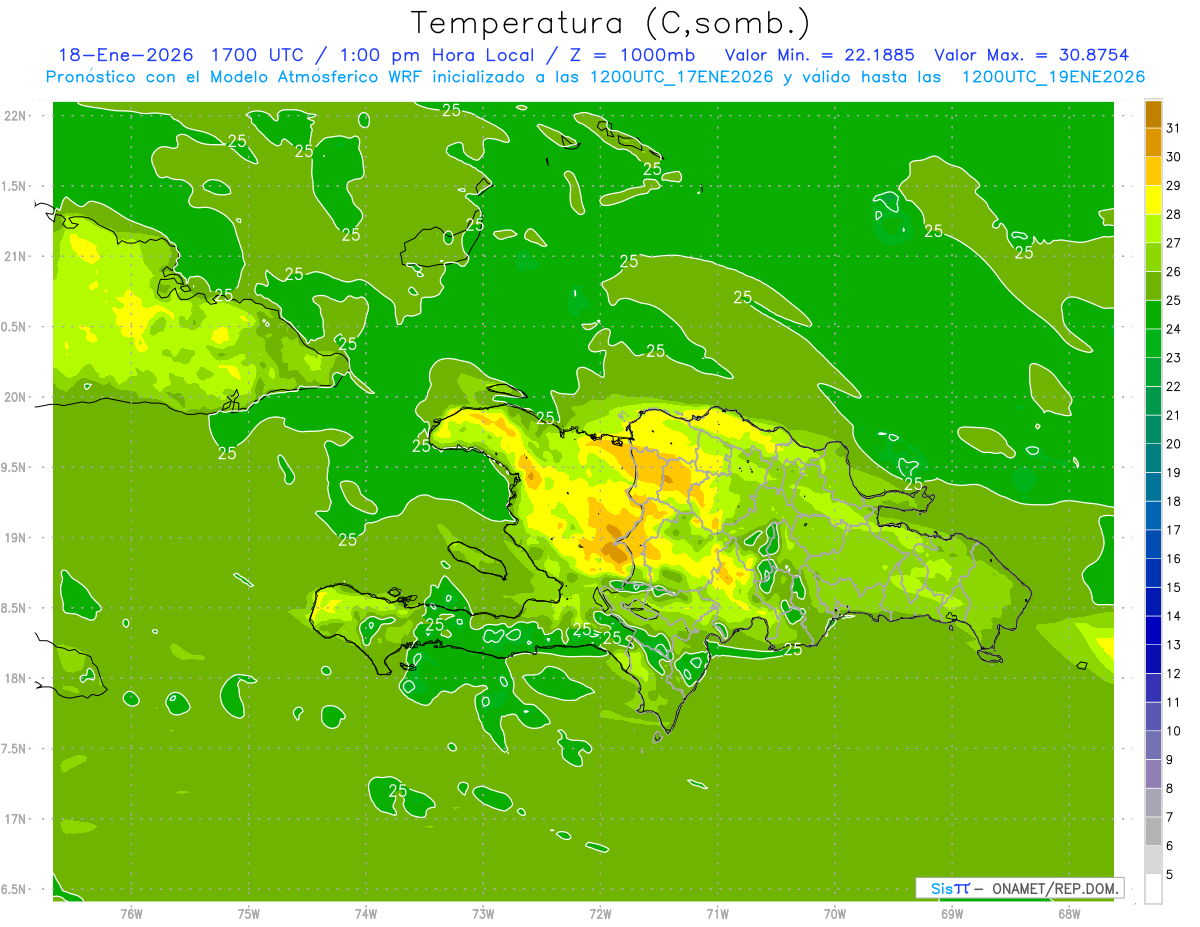
Task: Click the legend value '25'
Action: [x=1174, y=300]
